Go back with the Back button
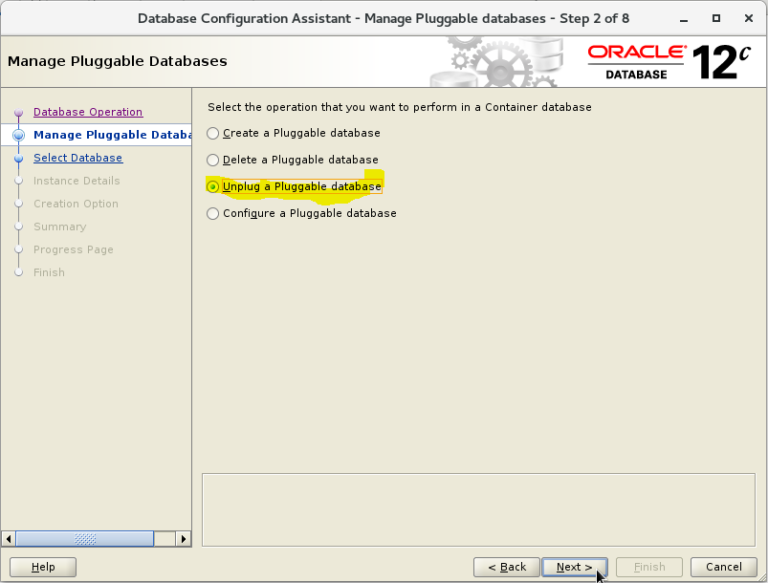The width and height of the screenshot is (768, 583). click(507, 567)
